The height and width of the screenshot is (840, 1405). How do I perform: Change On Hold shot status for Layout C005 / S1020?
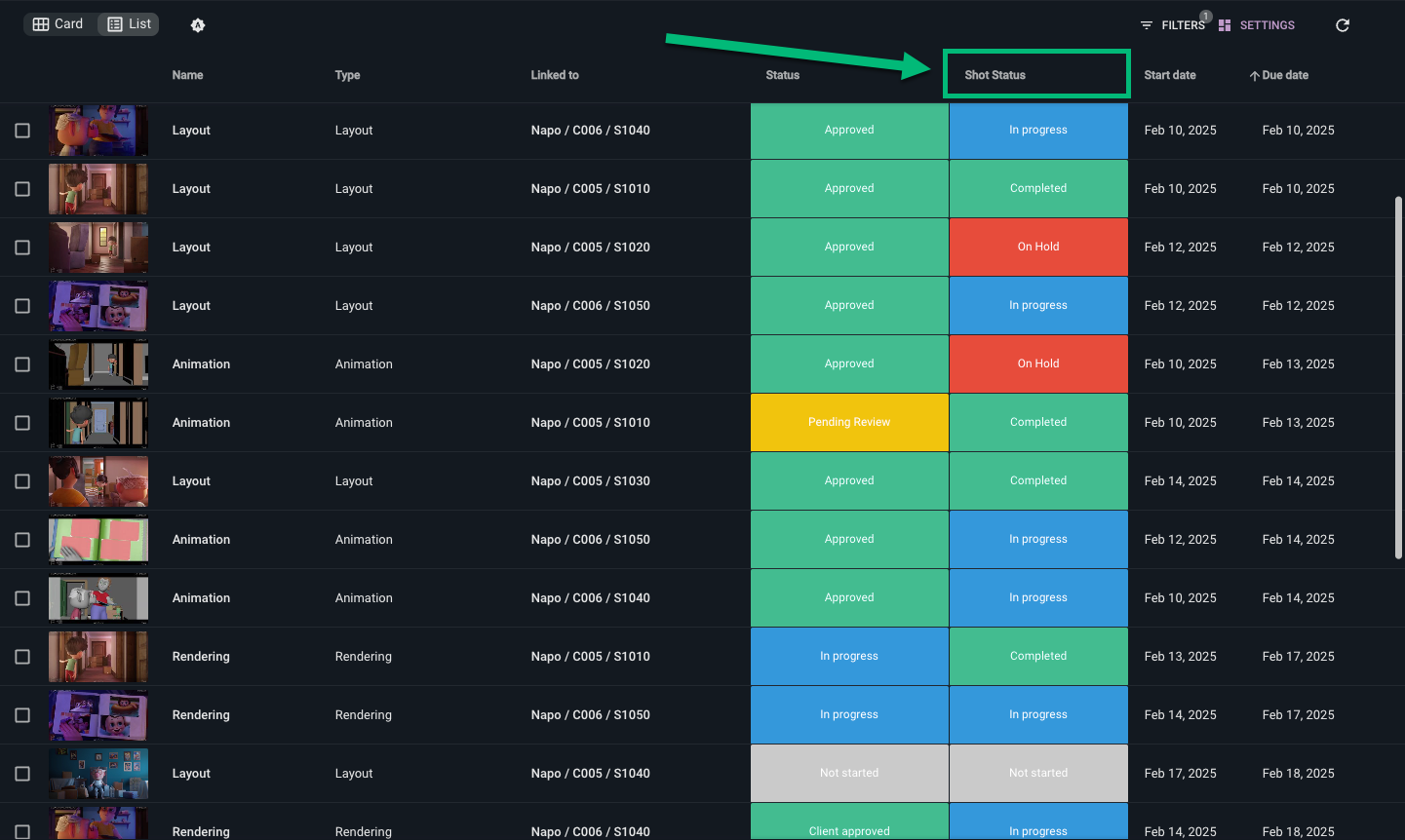(x=1038, y=248)
